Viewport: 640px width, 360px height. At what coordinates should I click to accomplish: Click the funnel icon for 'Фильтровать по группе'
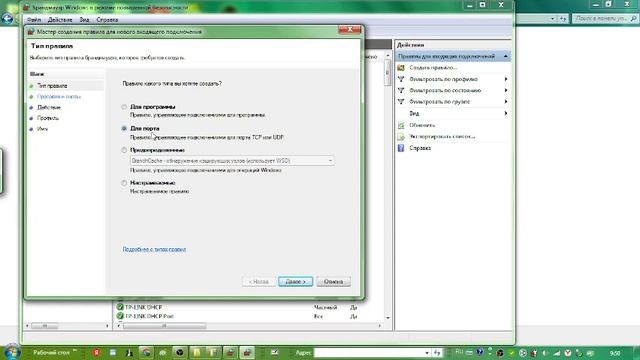(x=401, y=102)
